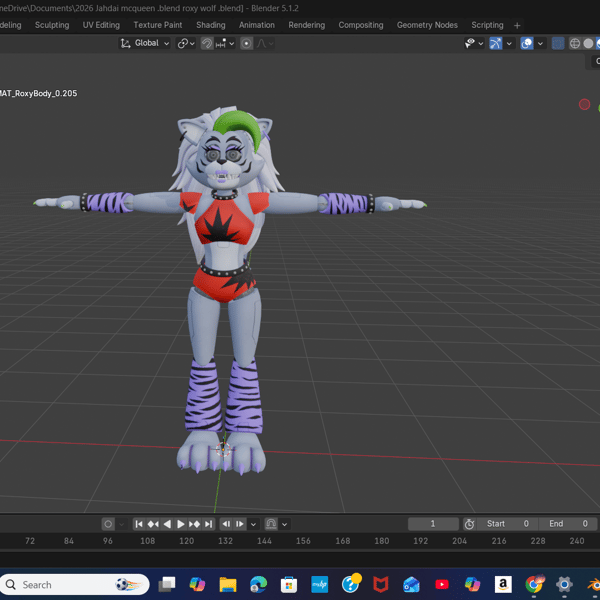Screen dimensions: 600x600
Task: Open Amazon from the taskbar
Action: tap(503, 584)
